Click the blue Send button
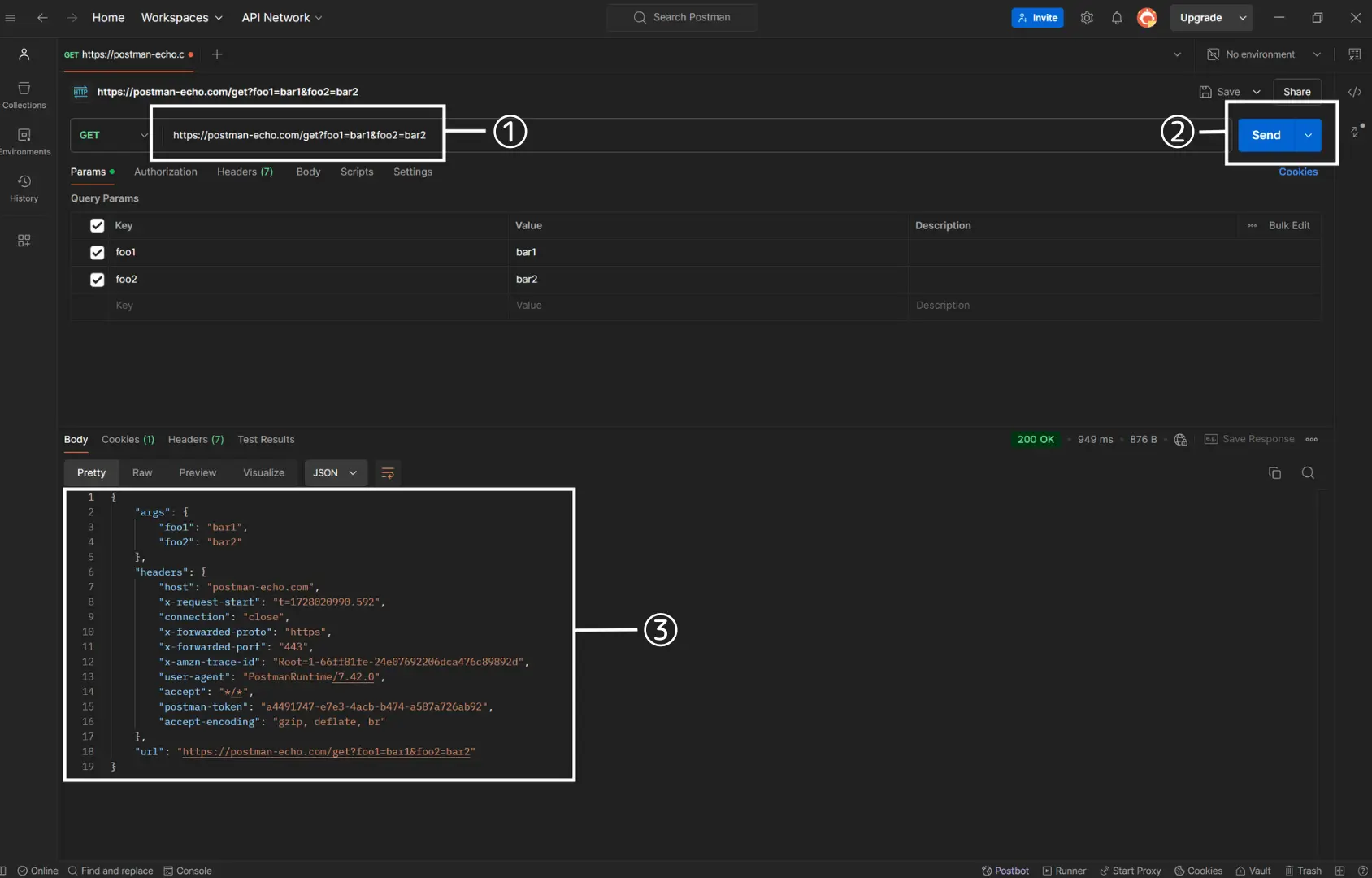 1266,135
